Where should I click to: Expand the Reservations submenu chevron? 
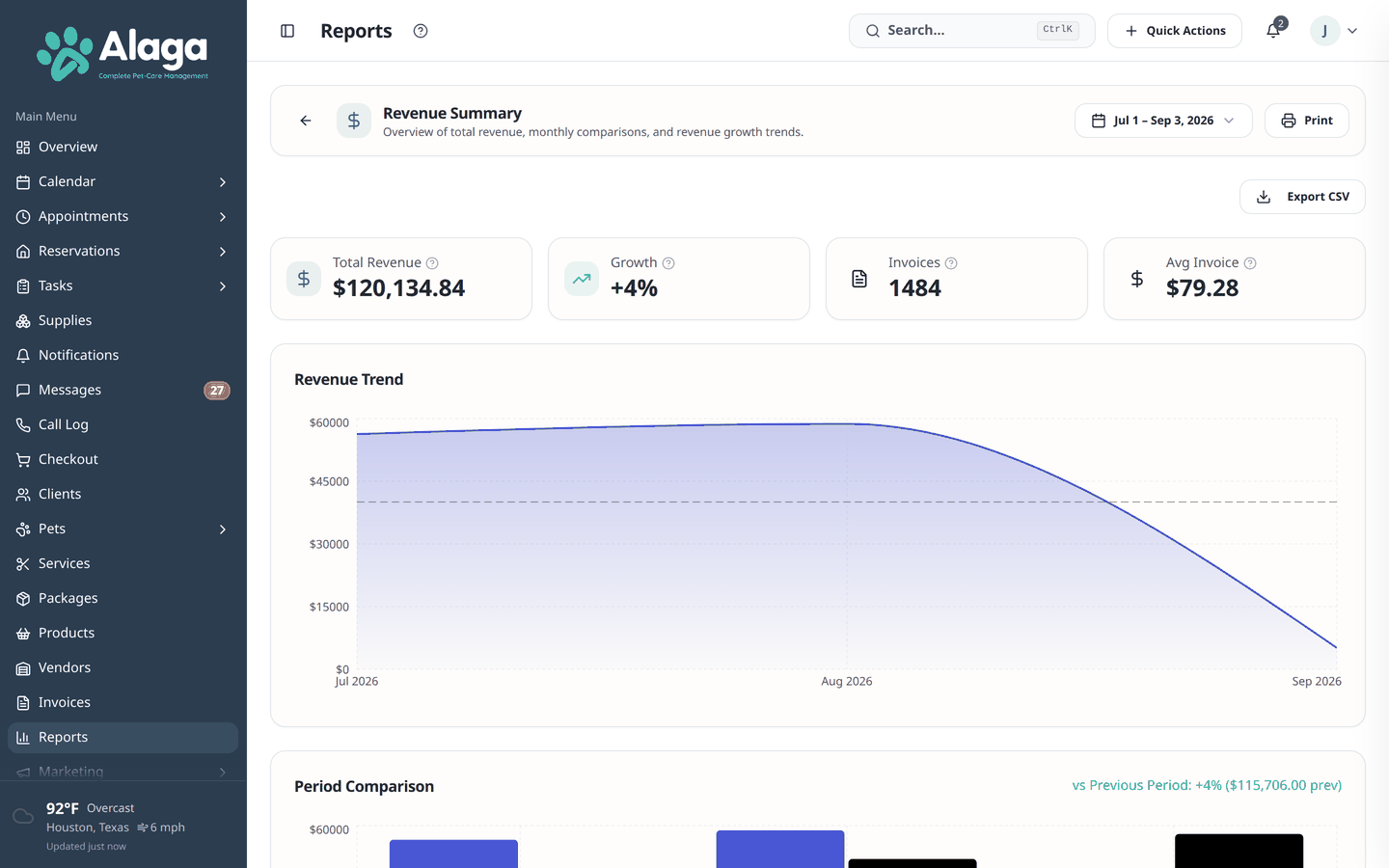coord(223,252)
